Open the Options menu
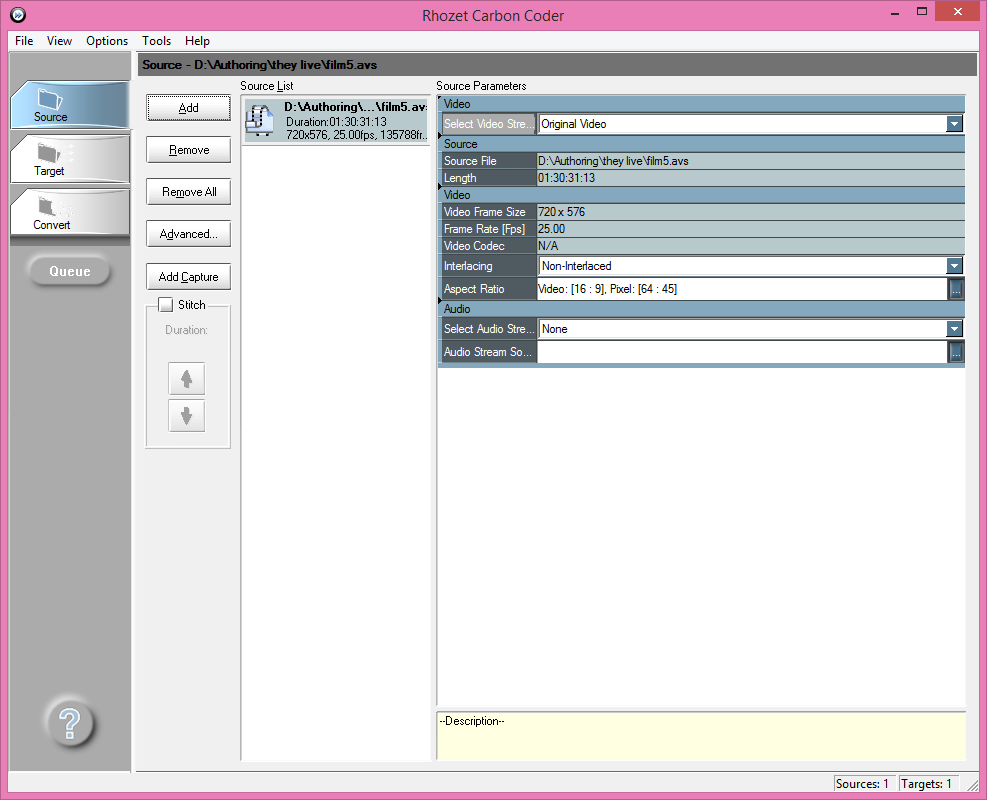The image size is (987, 800). [107, 41]
